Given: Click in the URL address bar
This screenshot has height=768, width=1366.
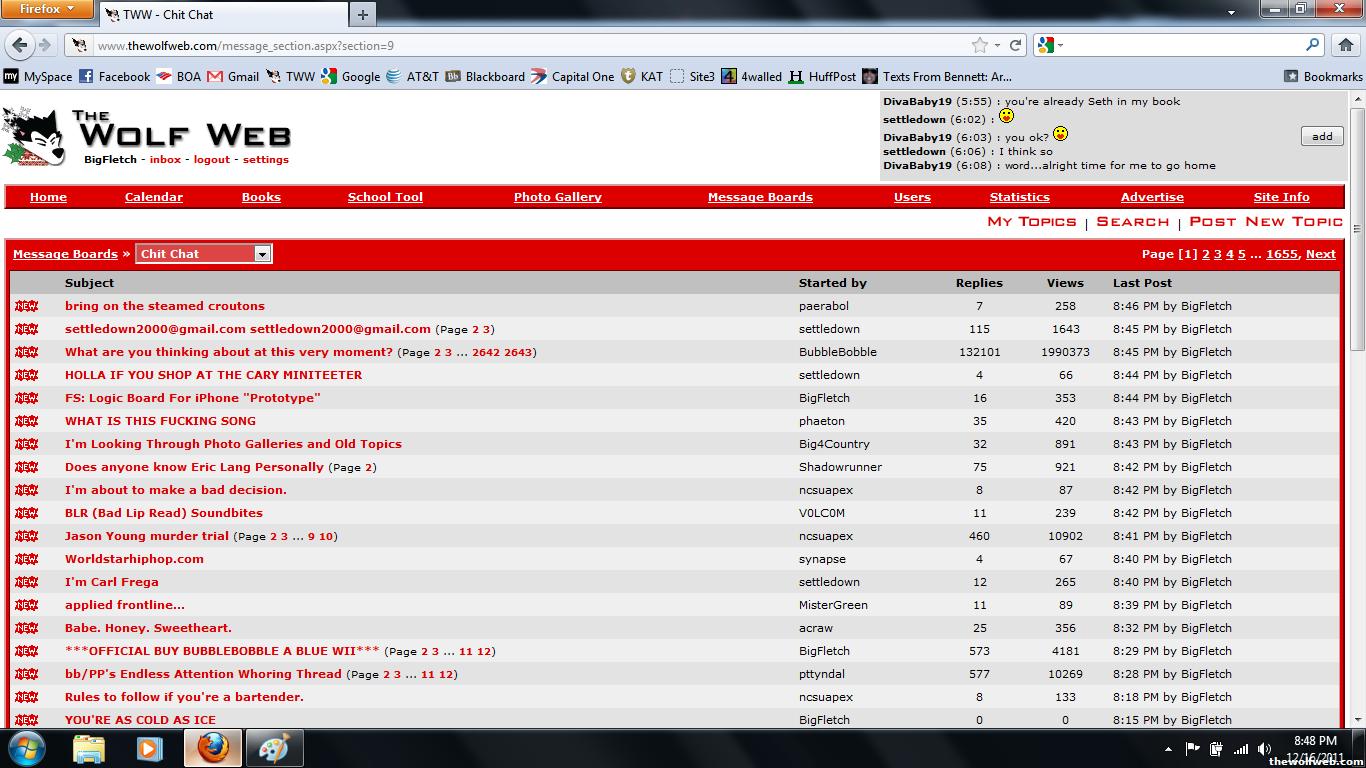Looking at the screenshot, I should pos(530,45).
